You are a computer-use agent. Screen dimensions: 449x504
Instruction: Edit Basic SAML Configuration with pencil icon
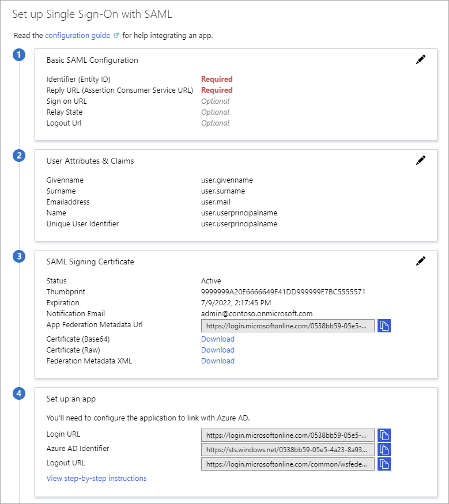pos(420,60)
